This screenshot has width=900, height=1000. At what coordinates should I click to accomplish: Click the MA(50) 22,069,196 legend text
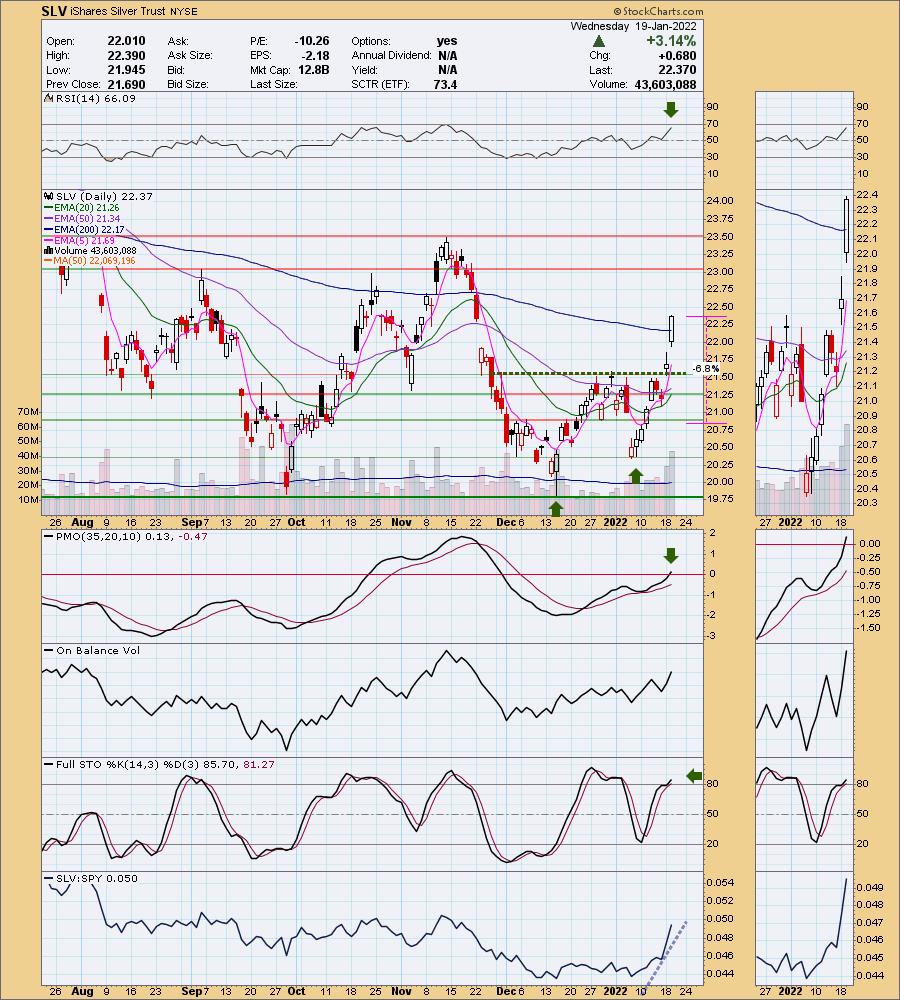pyautogui.click(x=94, y=261)
